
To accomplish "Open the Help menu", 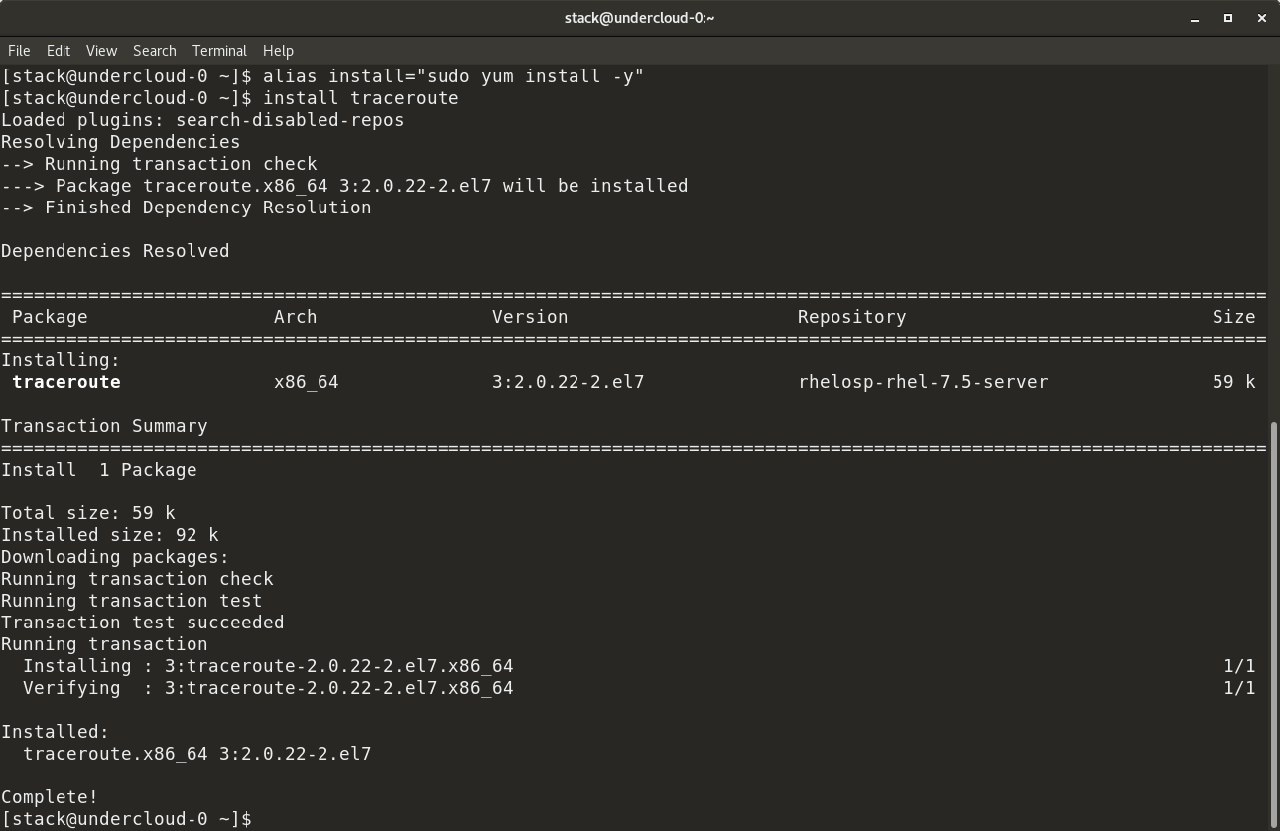I will pos(278,50).
